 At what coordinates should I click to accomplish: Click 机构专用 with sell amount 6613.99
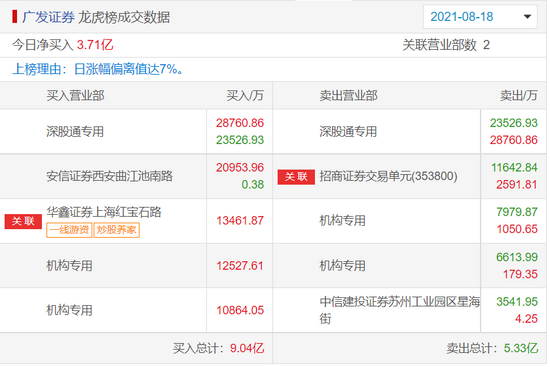point(342,266)
